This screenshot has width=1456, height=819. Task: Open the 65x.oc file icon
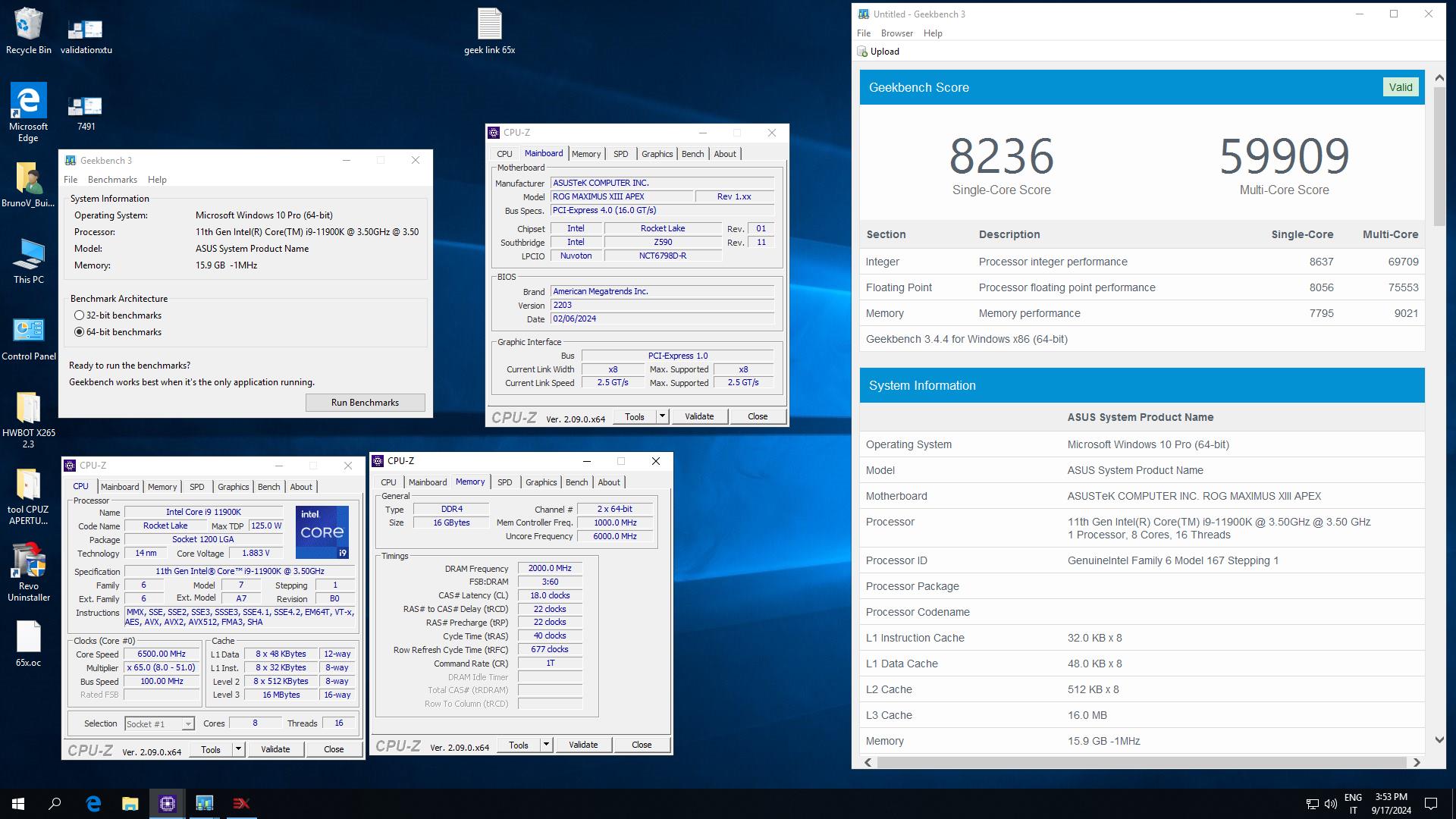(x=28, y=645)
